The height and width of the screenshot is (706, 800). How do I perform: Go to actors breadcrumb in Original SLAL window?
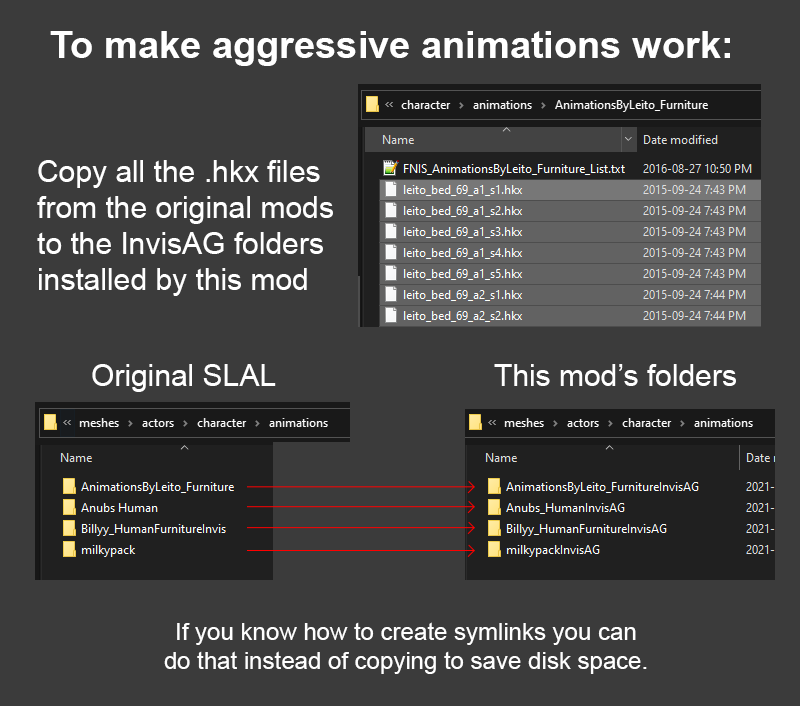tap(158, 423)
